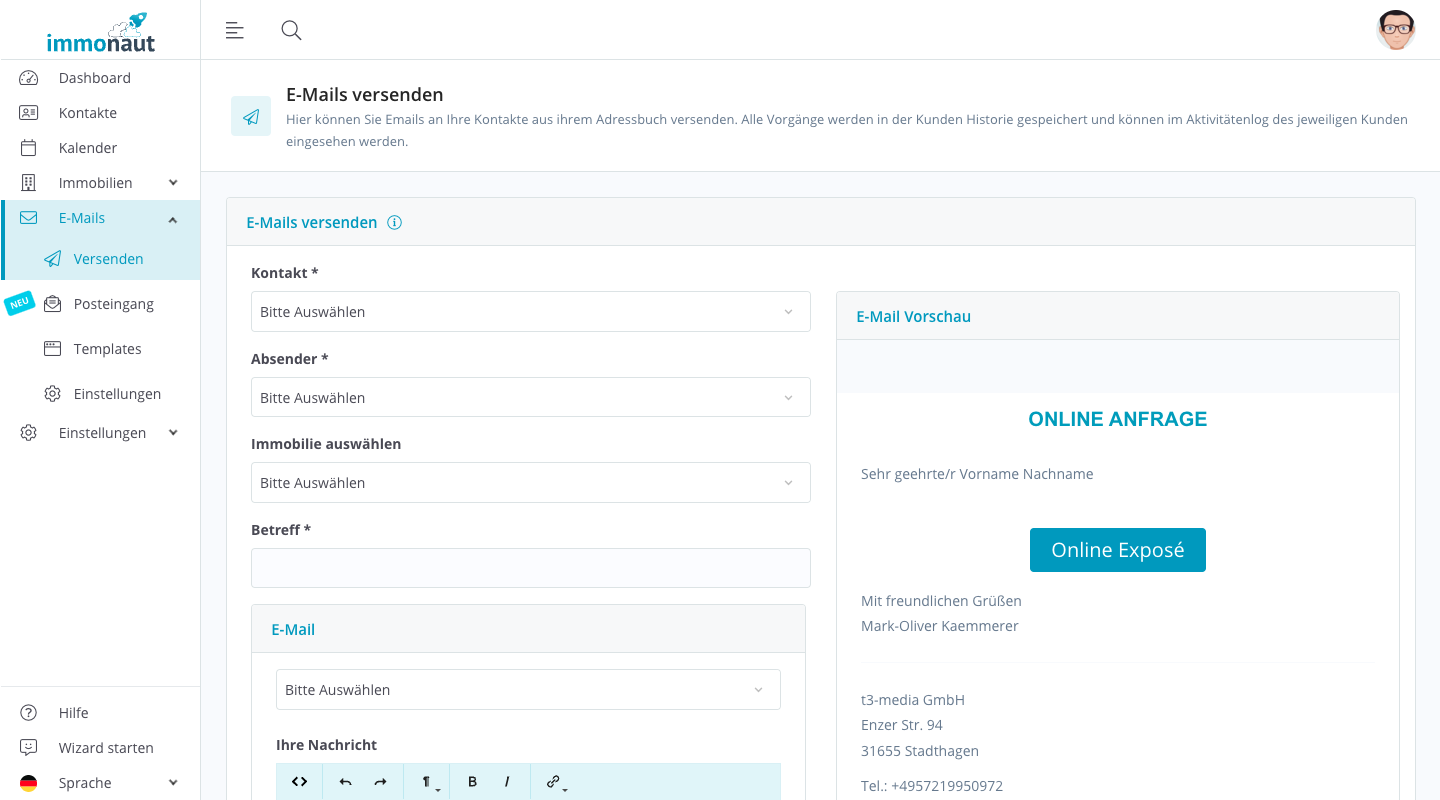Open the search magnifier icon
The height and width of the screenshot is (800, 1440).
point(291,30)
